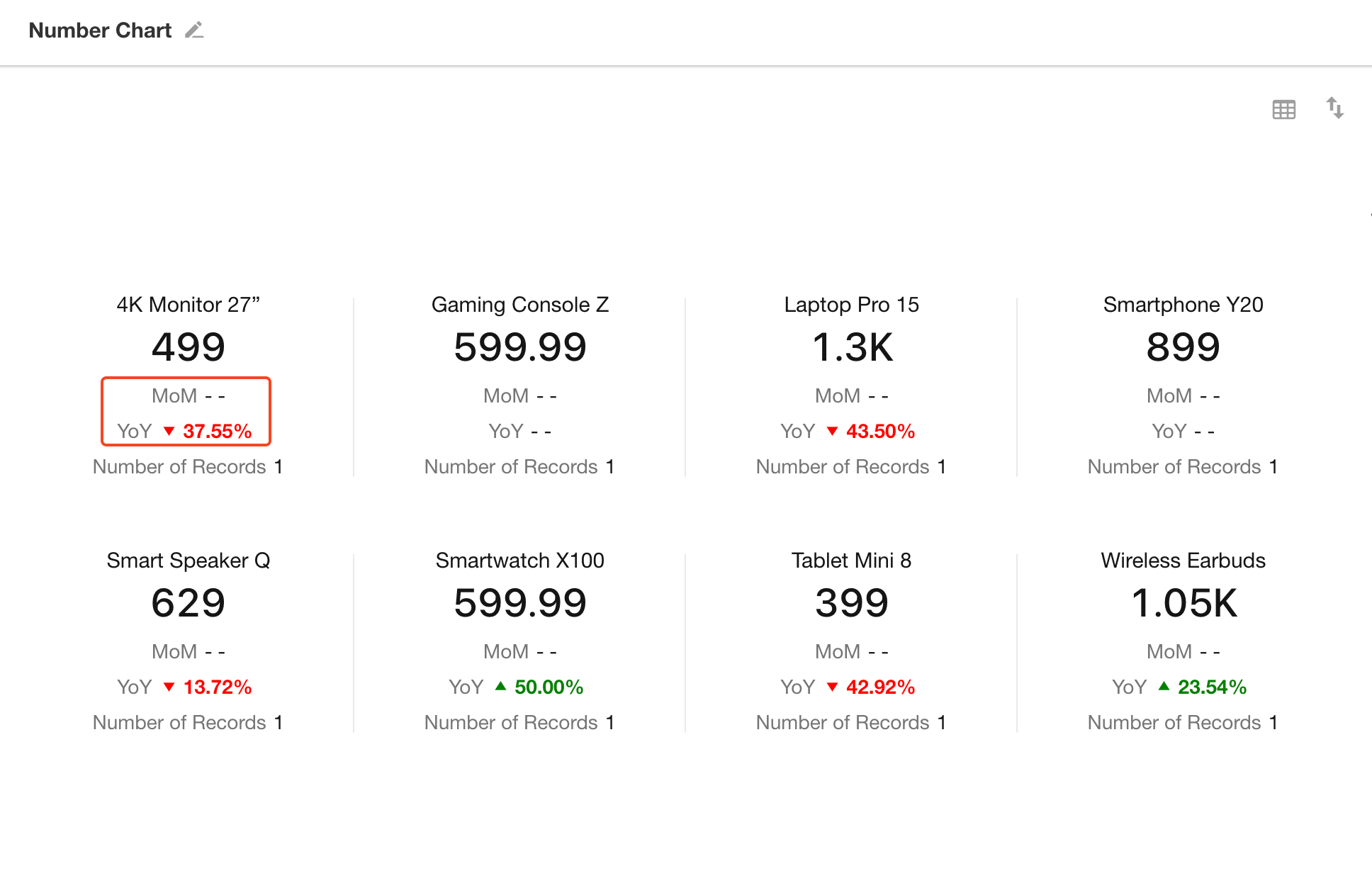Click the sort arrows icon
Image resolution: width=1372 pixels, height=883 pixels.
pyautogui.click(x=1335, y=108)
